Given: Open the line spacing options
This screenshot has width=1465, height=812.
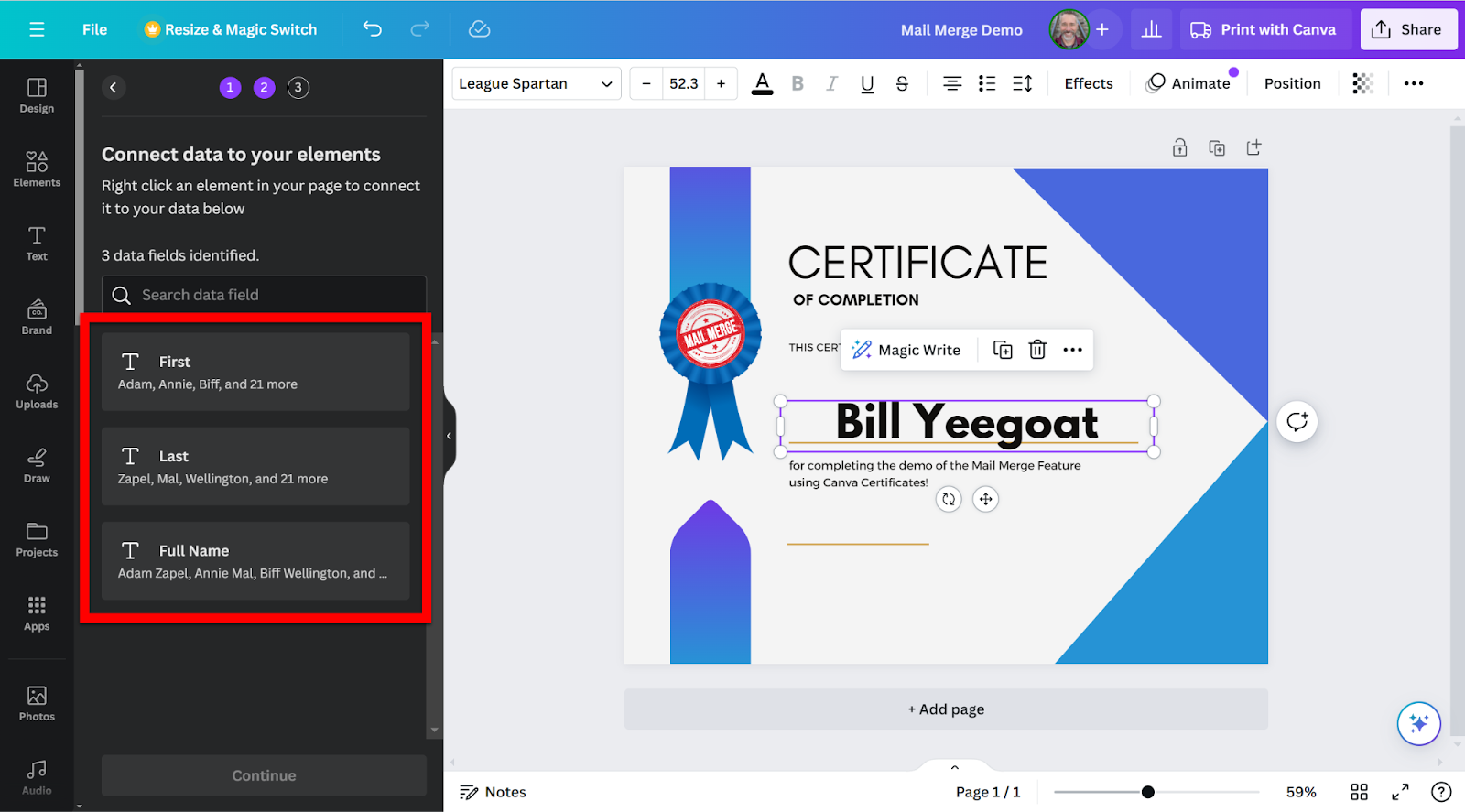Looking at the screenshot, I should 1023,83.
